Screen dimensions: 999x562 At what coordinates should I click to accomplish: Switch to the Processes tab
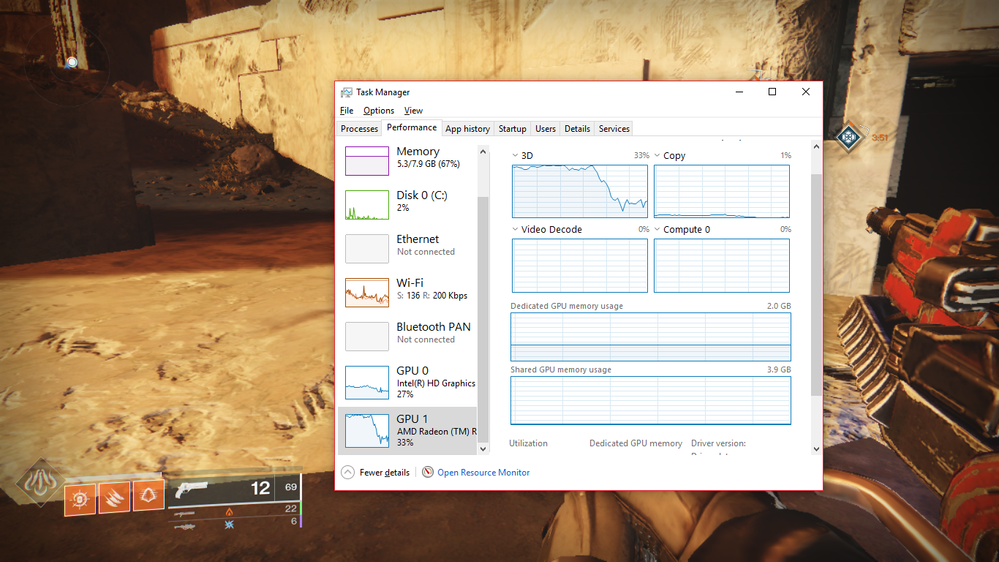(x=359, y=129)
